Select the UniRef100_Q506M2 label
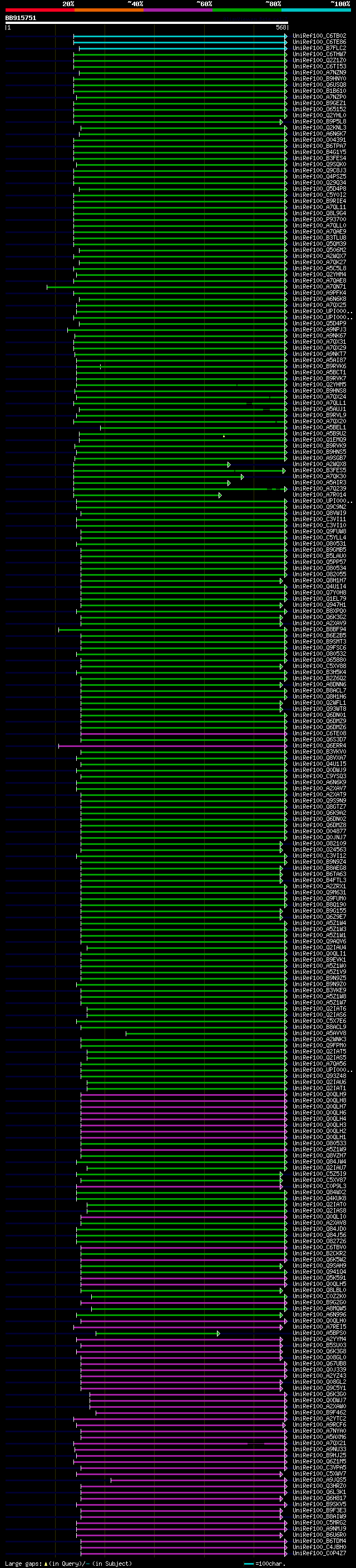The height and width of the screenshot is (1568, 356). click(319, 250)
